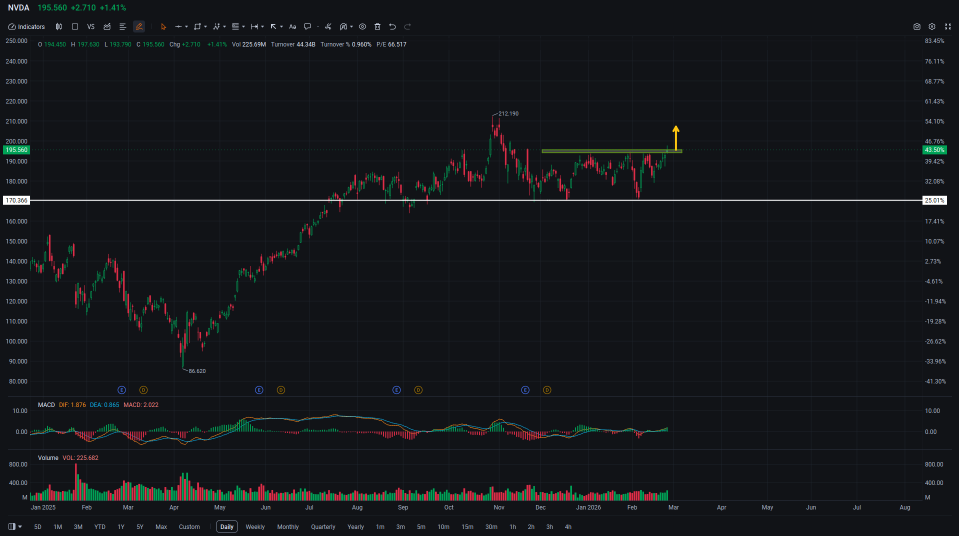Click the NVDA ticker symbol title
The image size is (959, 536).
[18, 8]
